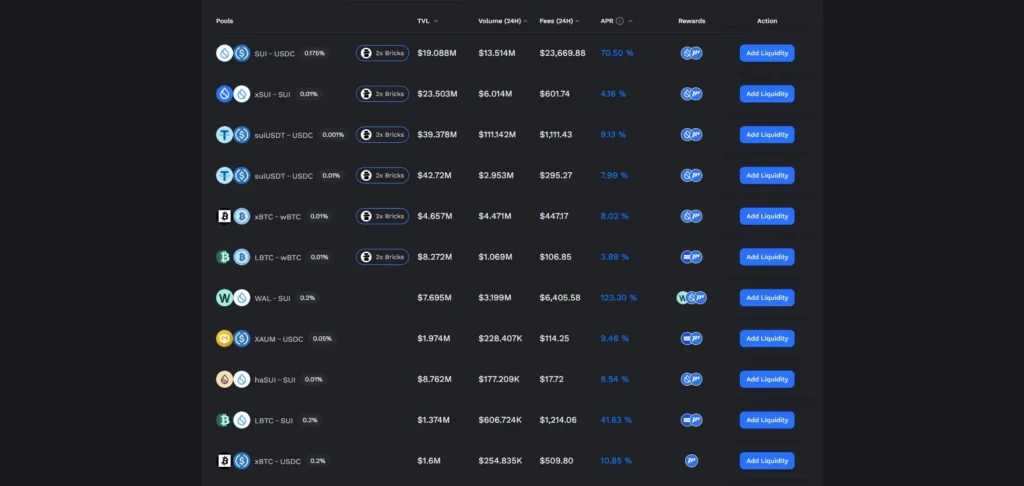The width and height of the screenshot is (1024, 486).
Task: Click the xBTC - wBTC pool token icons
Action: (233, 216)
